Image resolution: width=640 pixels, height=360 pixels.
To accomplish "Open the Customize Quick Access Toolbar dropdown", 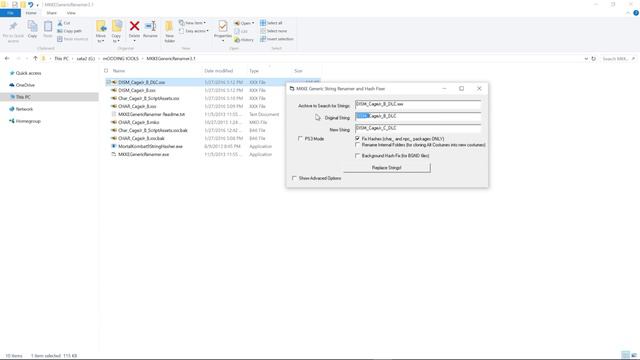I will coord(38,5).
